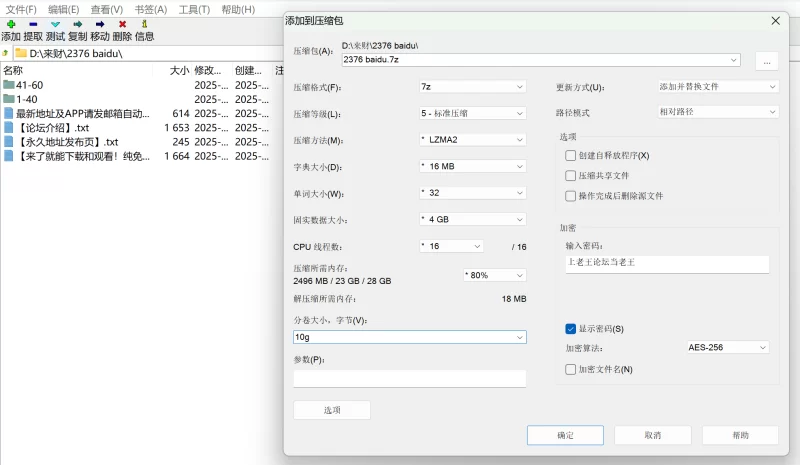Uncheck the 显示密码(S) checkbox
800x465 pixels.
coord(570,329)
